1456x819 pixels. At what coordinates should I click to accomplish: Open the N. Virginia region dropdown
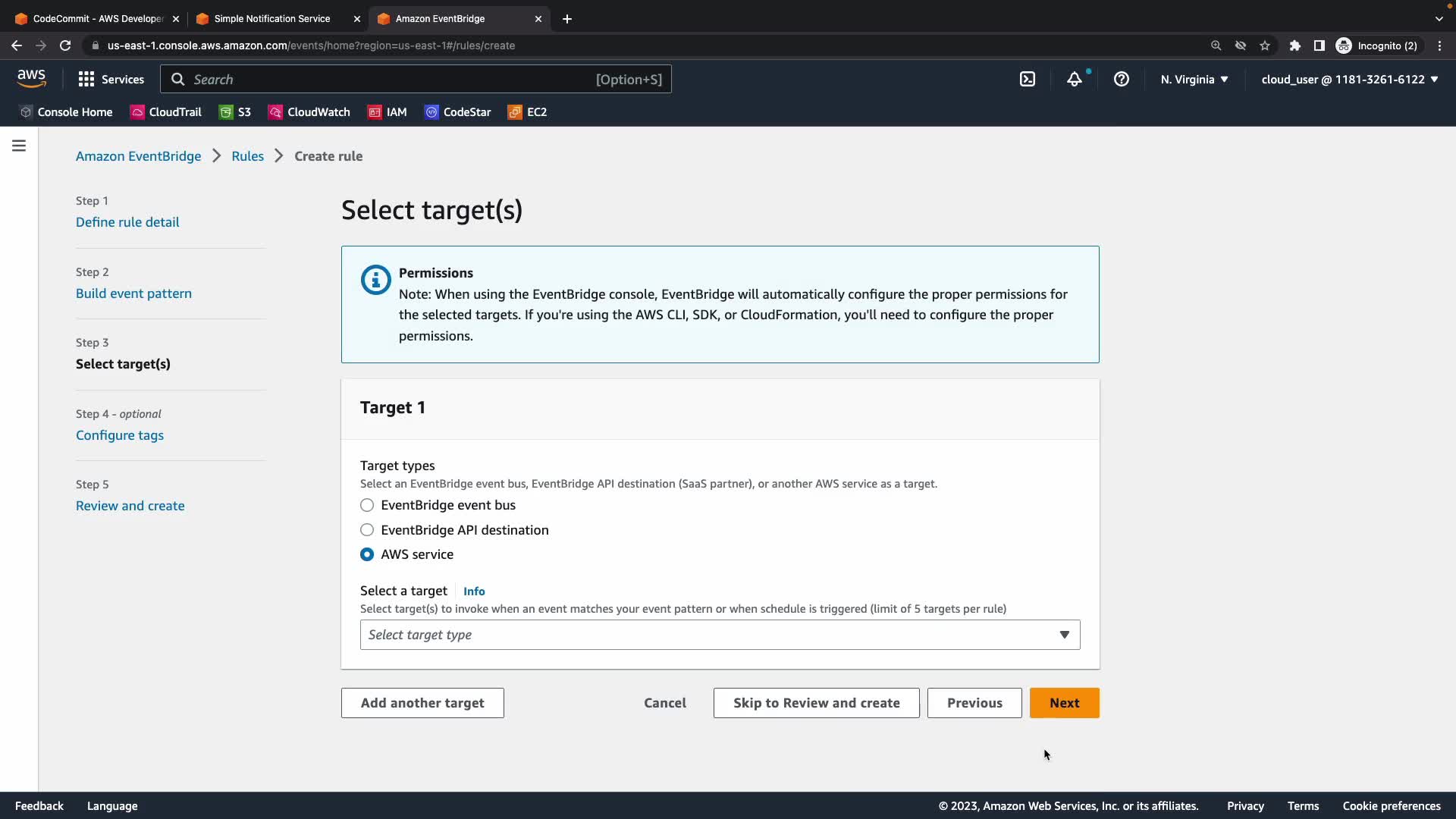(x=1194, y=79)
